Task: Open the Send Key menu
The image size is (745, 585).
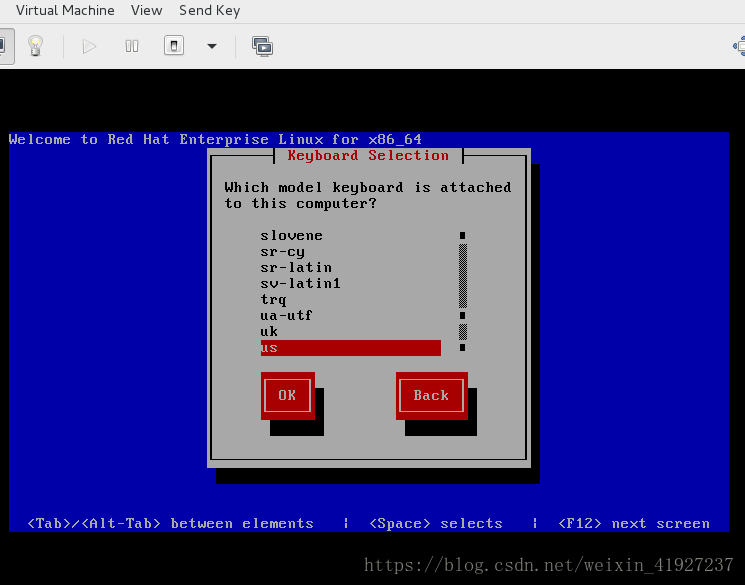Action: [x=210, y=10]
